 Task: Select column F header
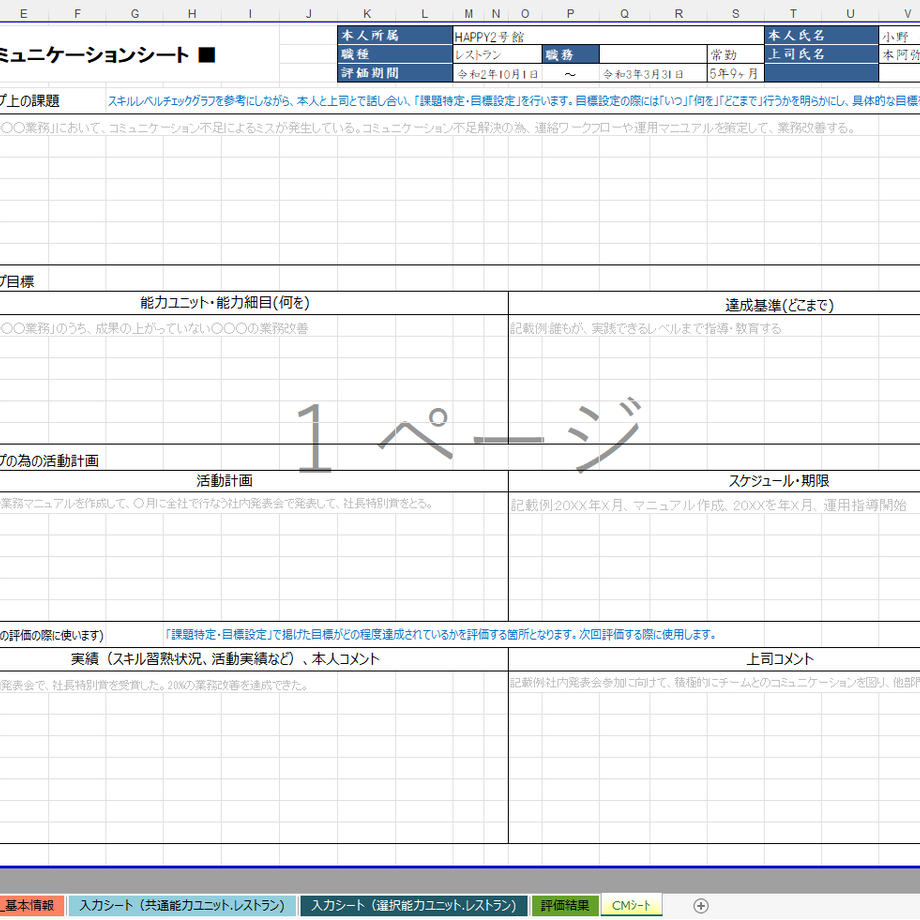pos(77,13)
